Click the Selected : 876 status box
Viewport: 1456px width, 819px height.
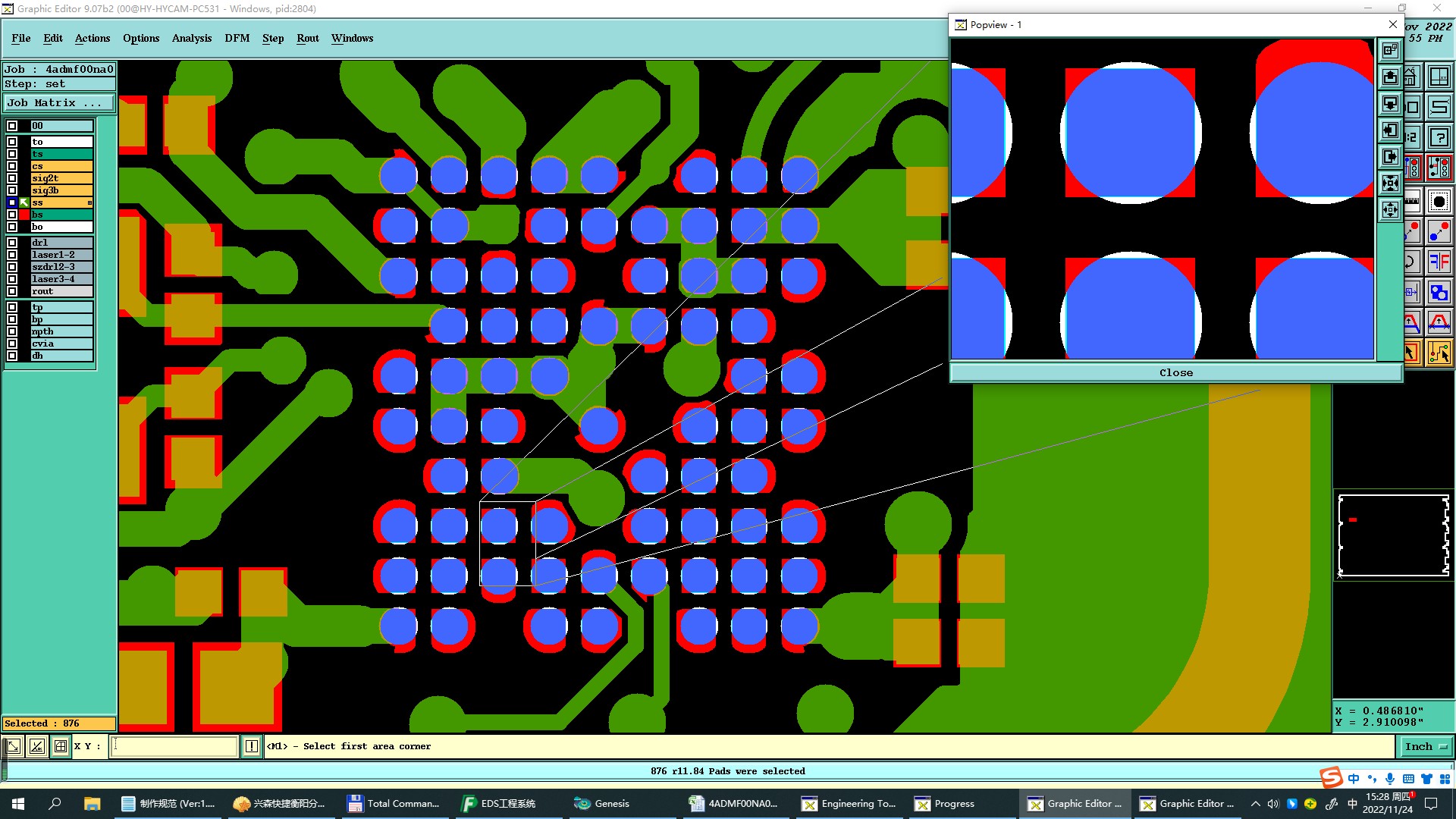[x=59, y=723]
